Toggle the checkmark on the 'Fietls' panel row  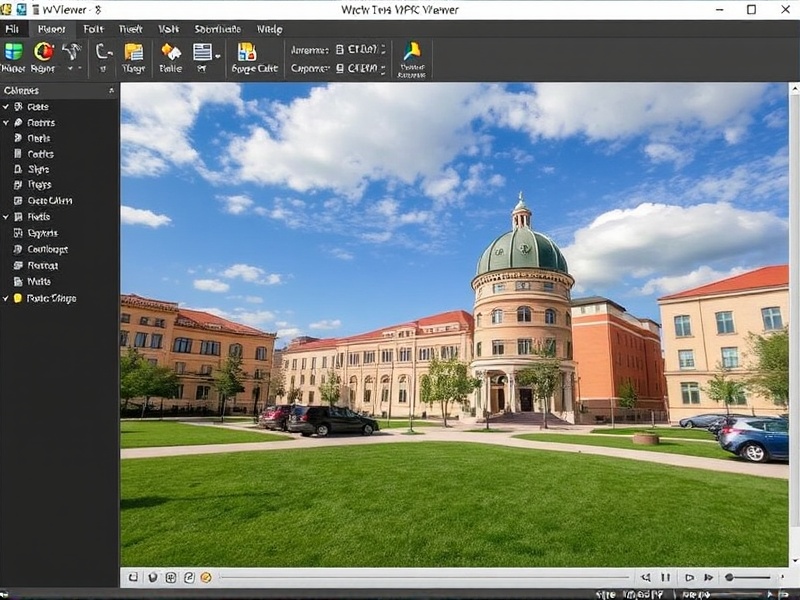pos(6,216)
